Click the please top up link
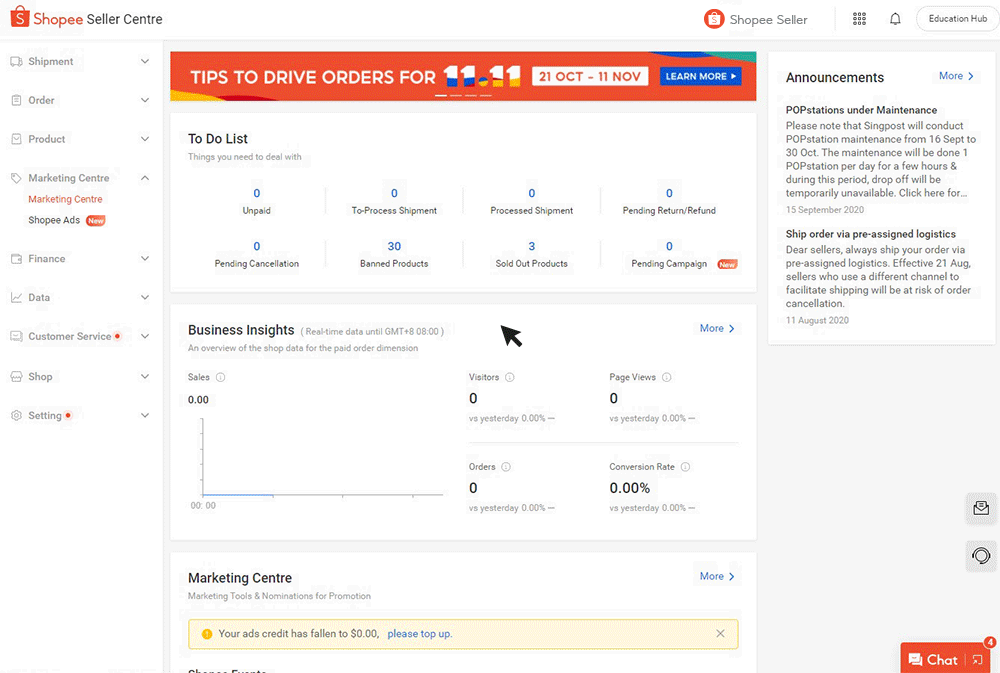Viewport: 1000px width, 673px height. pyautogui.click(x=419, y=634)
